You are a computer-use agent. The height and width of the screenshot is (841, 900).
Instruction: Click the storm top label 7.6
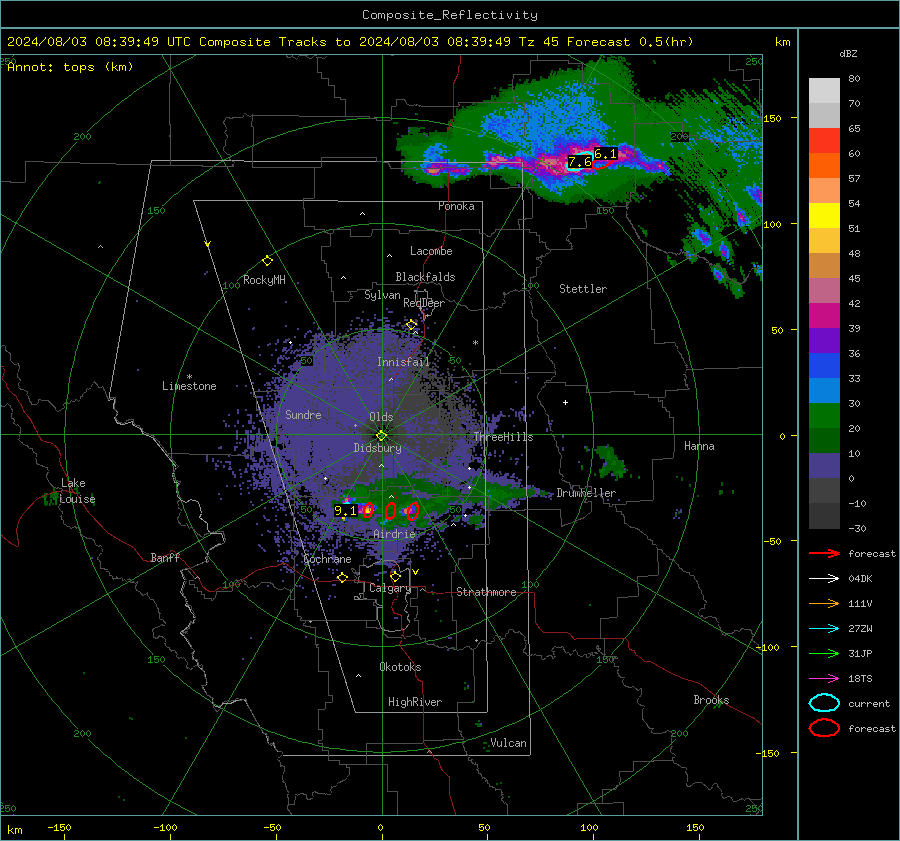coord(580,162)
